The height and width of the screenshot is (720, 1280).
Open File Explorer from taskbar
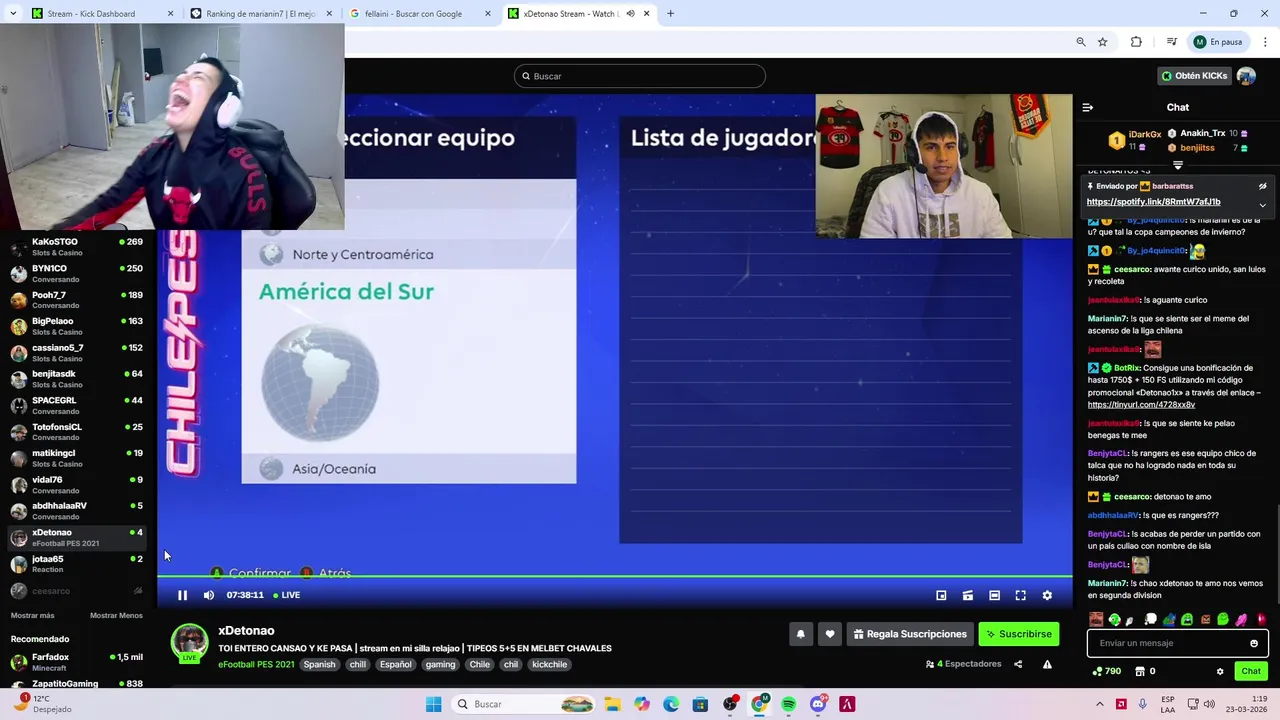[x=611, y=704]
